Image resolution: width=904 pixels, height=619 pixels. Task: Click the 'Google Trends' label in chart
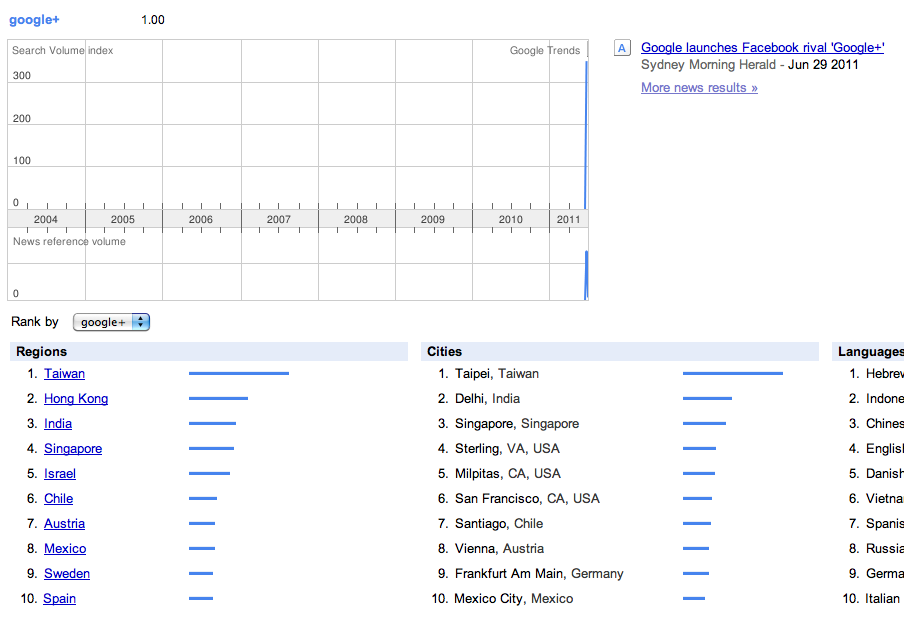[545, 51]
